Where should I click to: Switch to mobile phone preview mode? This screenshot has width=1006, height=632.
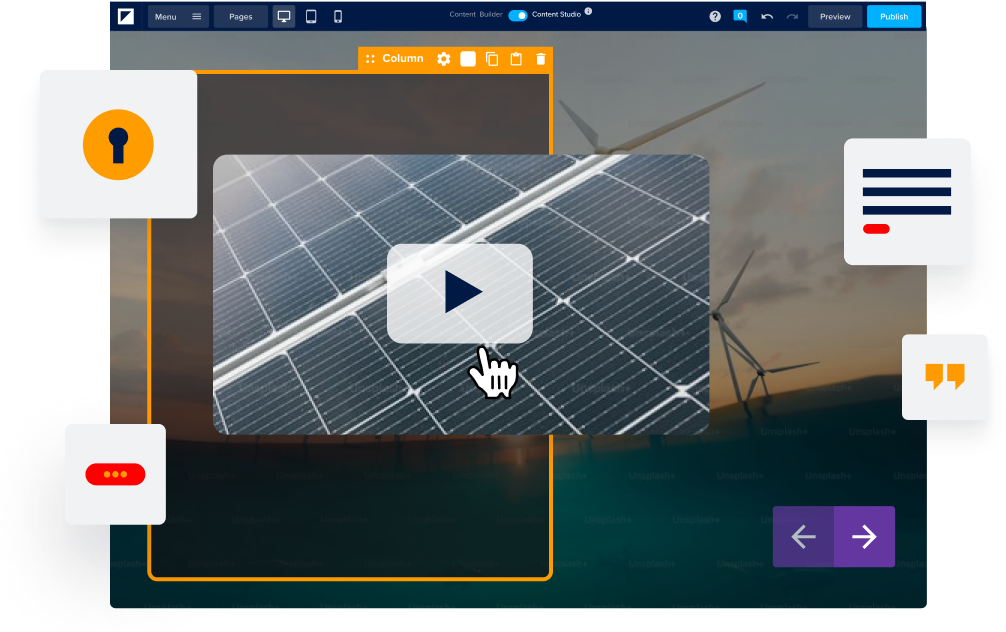pos(338,17)
